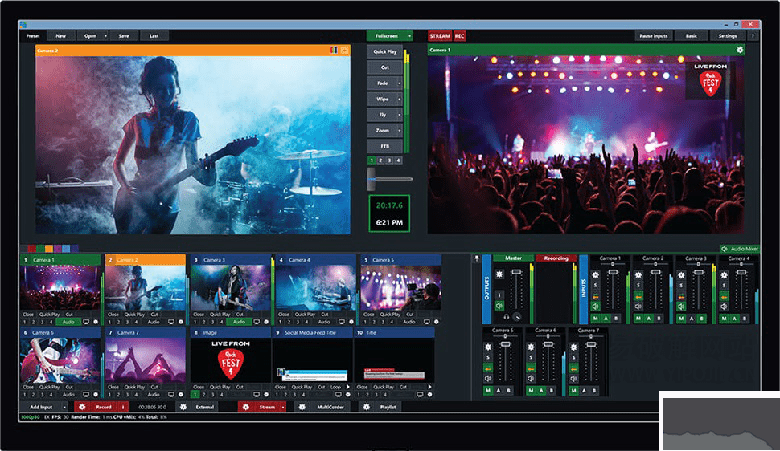Toggle Audio on Camera 3 input
The height and width of the screenshot is (451, 780).
(237, 321)
